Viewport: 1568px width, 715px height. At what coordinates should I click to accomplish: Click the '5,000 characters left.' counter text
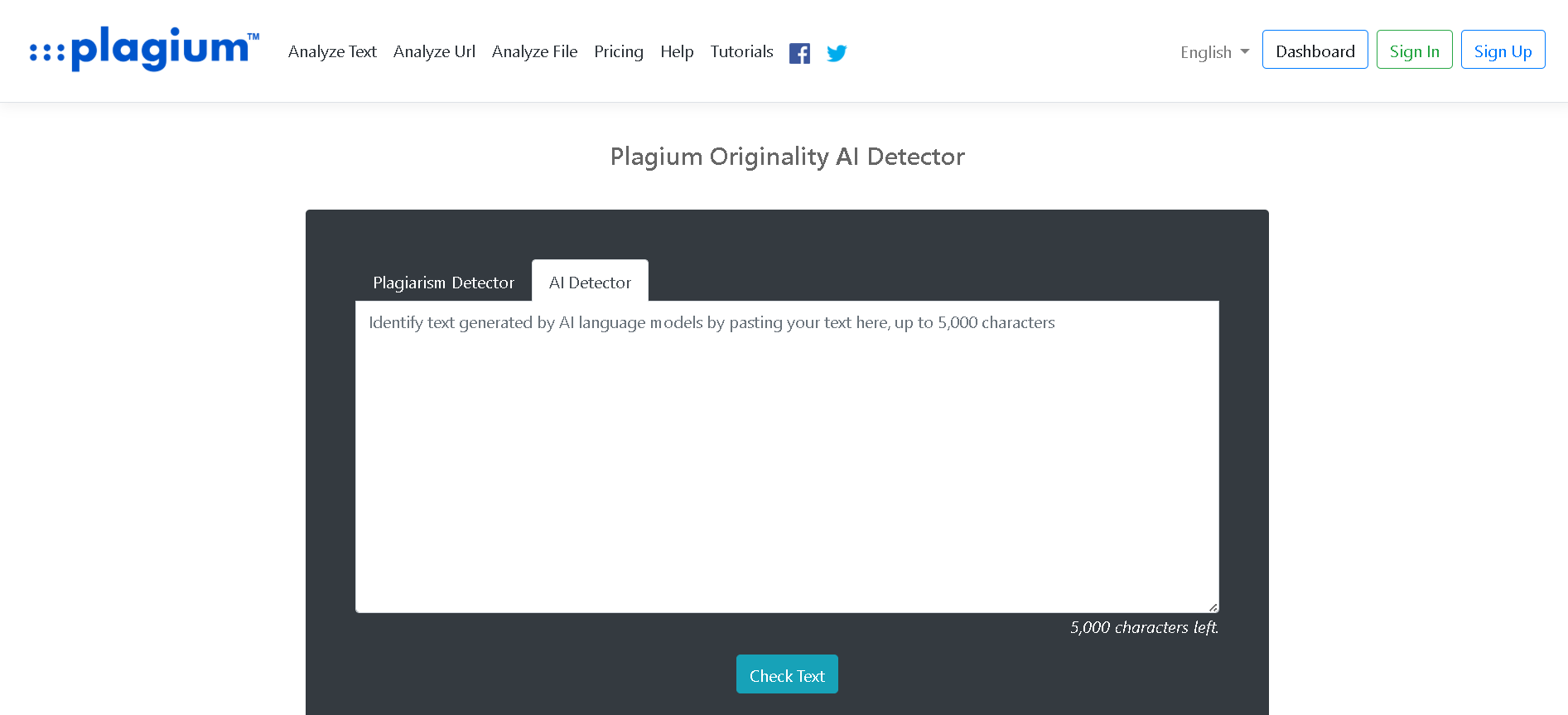click(x=1144, y=627)
